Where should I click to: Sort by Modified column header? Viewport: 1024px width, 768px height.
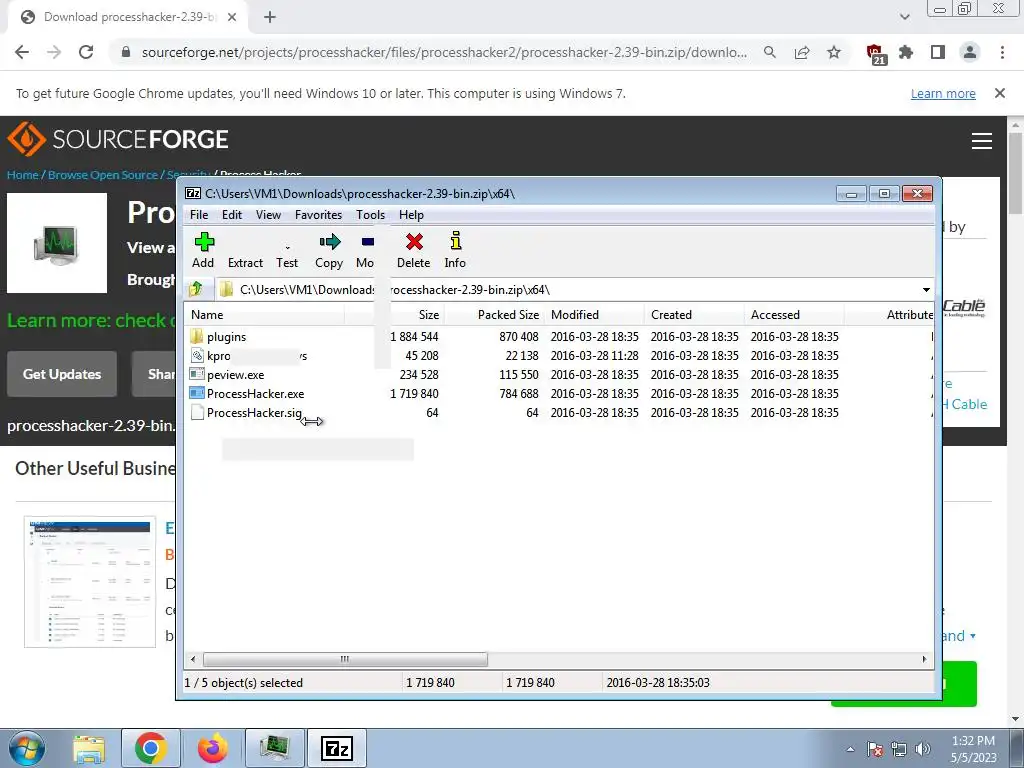point(594,315)
